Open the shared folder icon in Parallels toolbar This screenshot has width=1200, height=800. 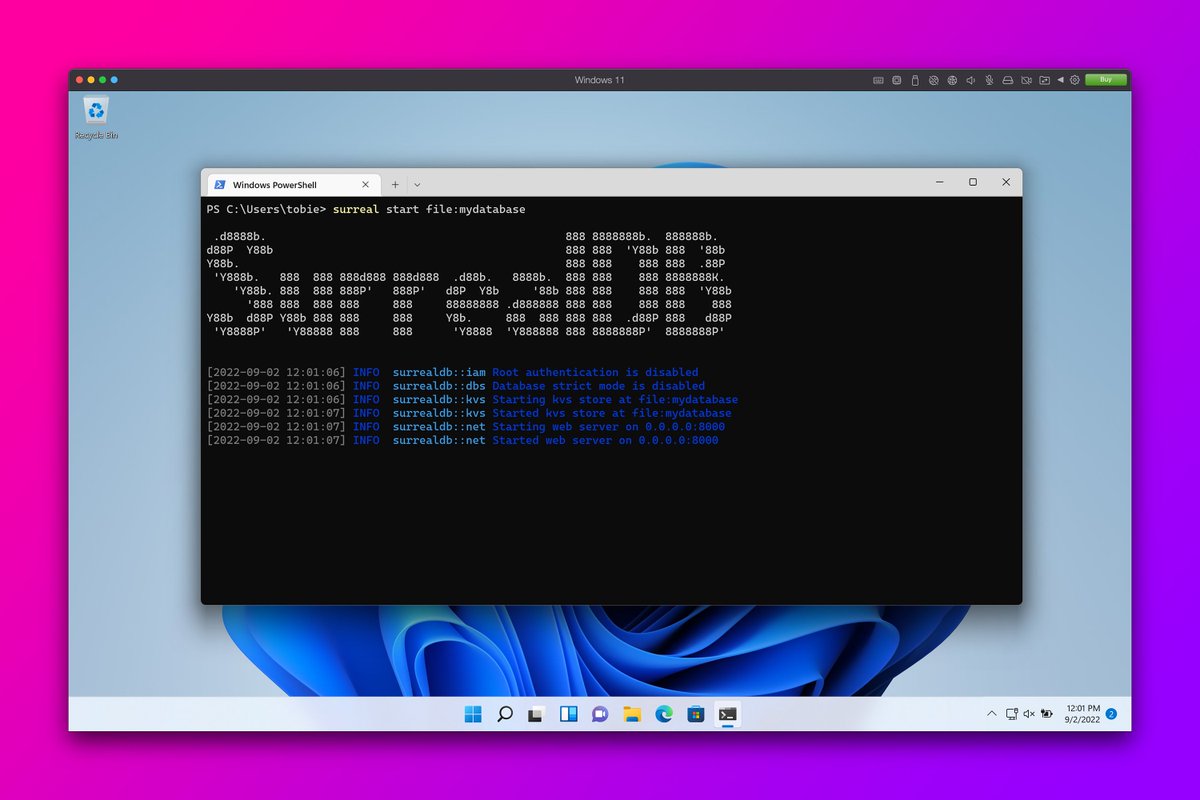coord(1044,80)
